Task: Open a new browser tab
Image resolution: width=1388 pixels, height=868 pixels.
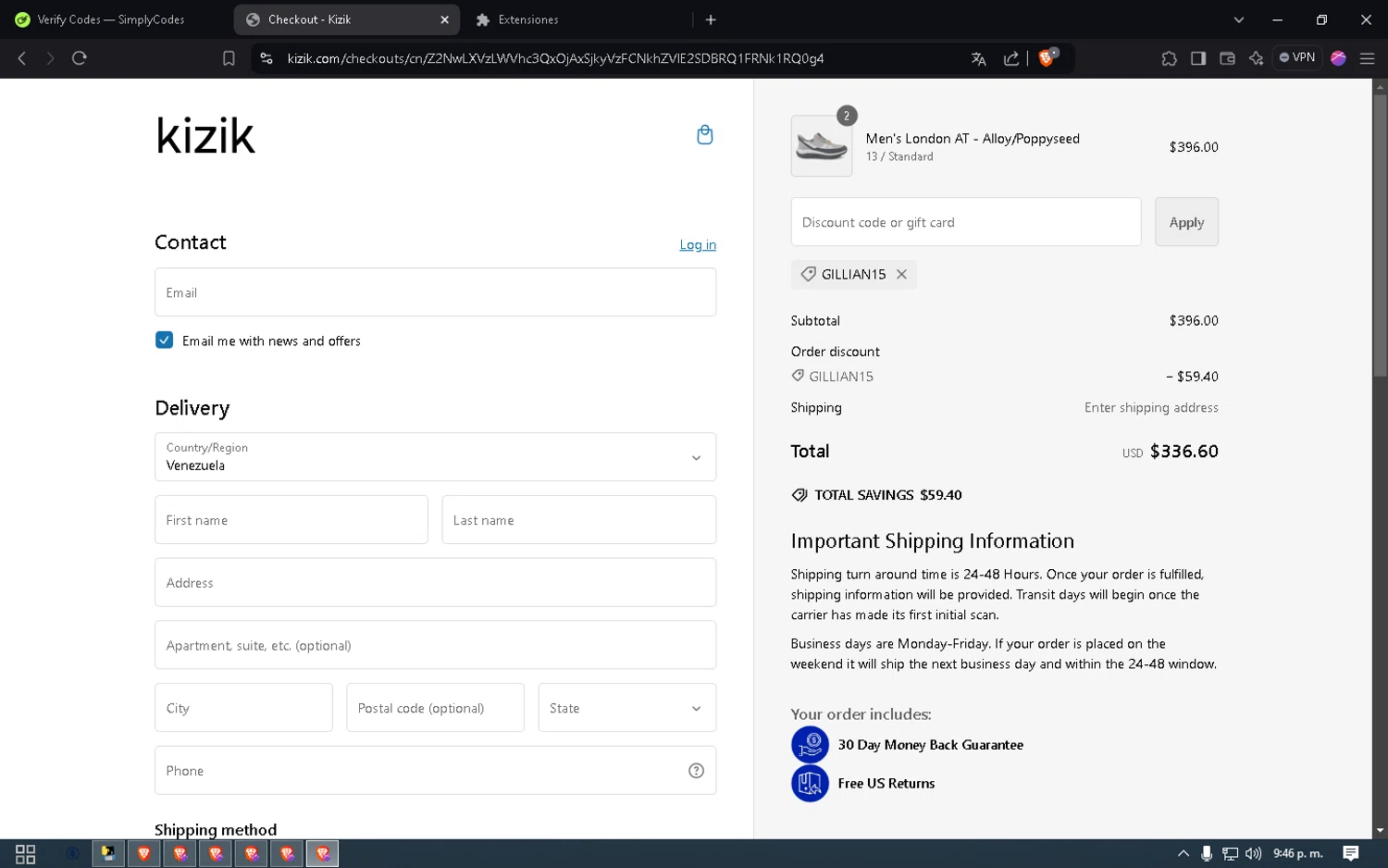Action: (711, 19)
